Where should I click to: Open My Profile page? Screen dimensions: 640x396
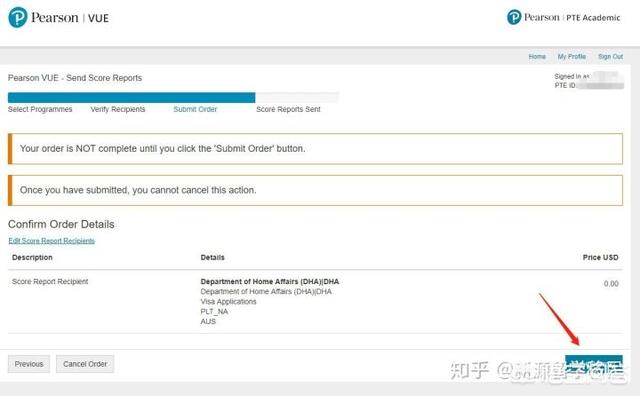(x=572, y=57)
